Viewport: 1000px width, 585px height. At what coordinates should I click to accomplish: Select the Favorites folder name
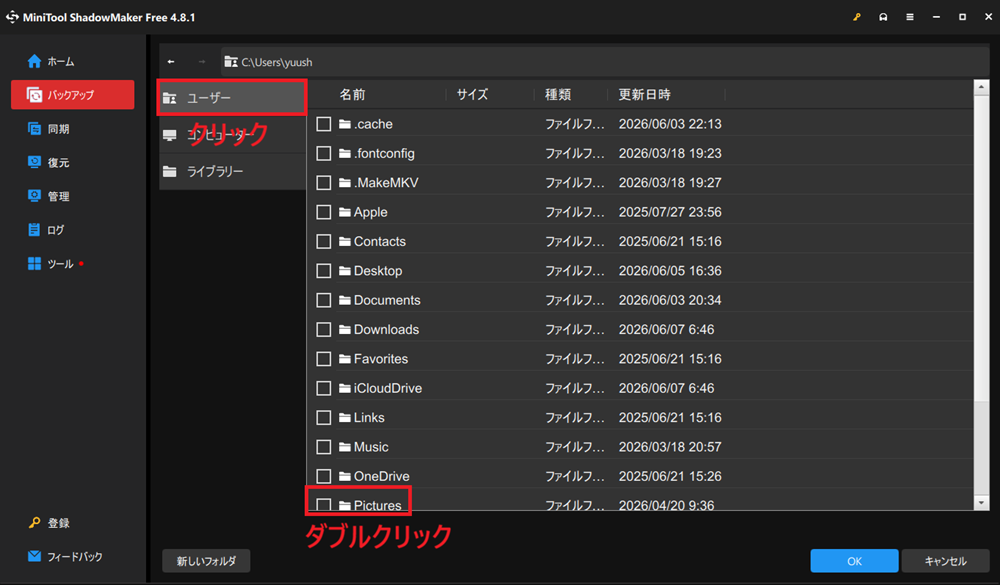tap(381, 359)
